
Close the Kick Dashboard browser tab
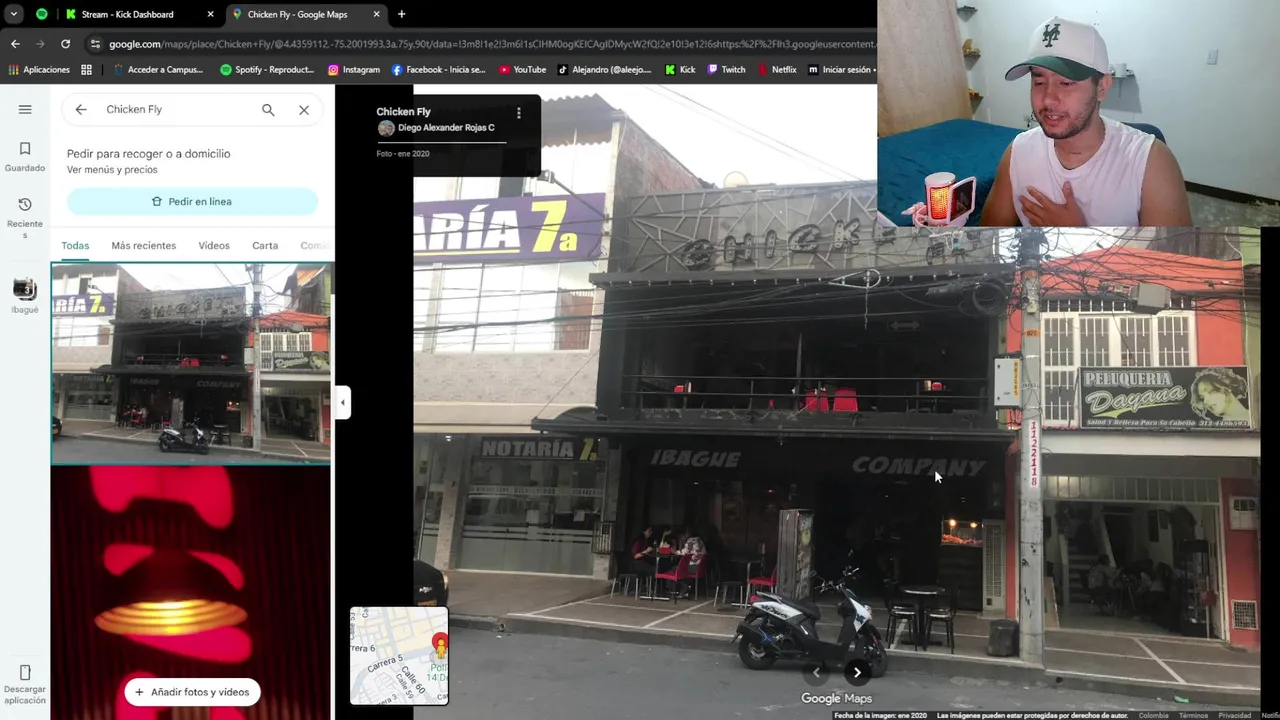[210, 14]
